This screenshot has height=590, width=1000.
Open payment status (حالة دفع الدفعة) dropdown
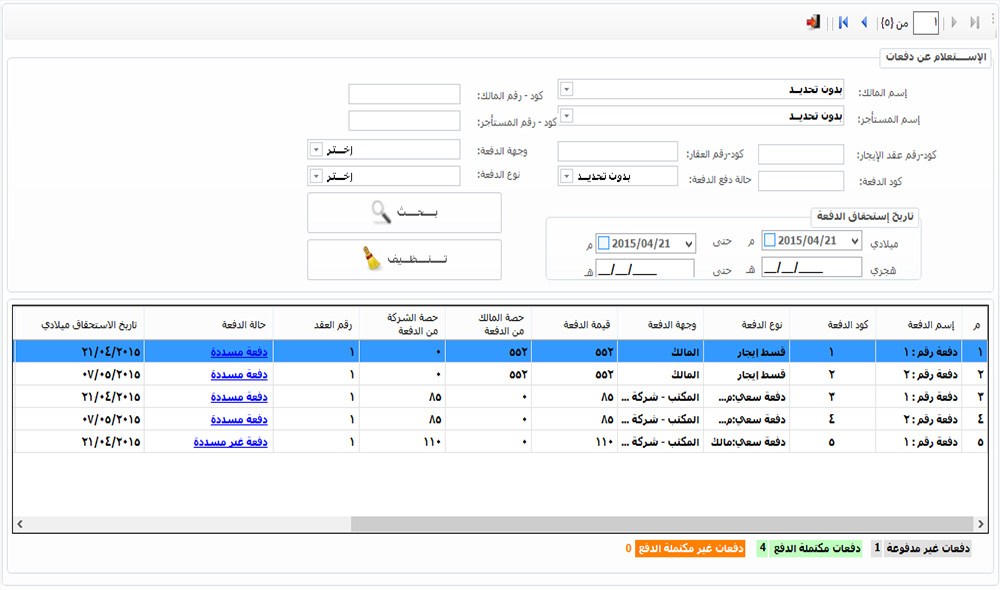pyautogui.click(x=566, y=176)
